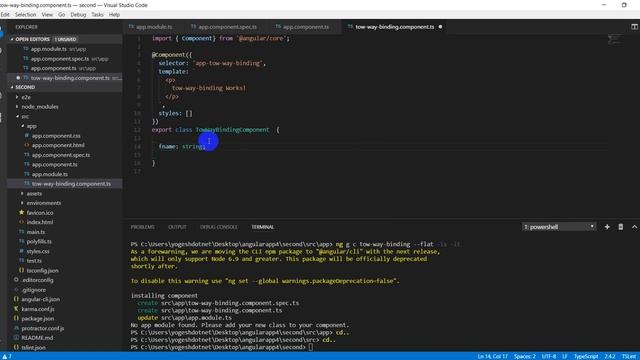
Task: Open .gitignore file
Action: point(33,290)
